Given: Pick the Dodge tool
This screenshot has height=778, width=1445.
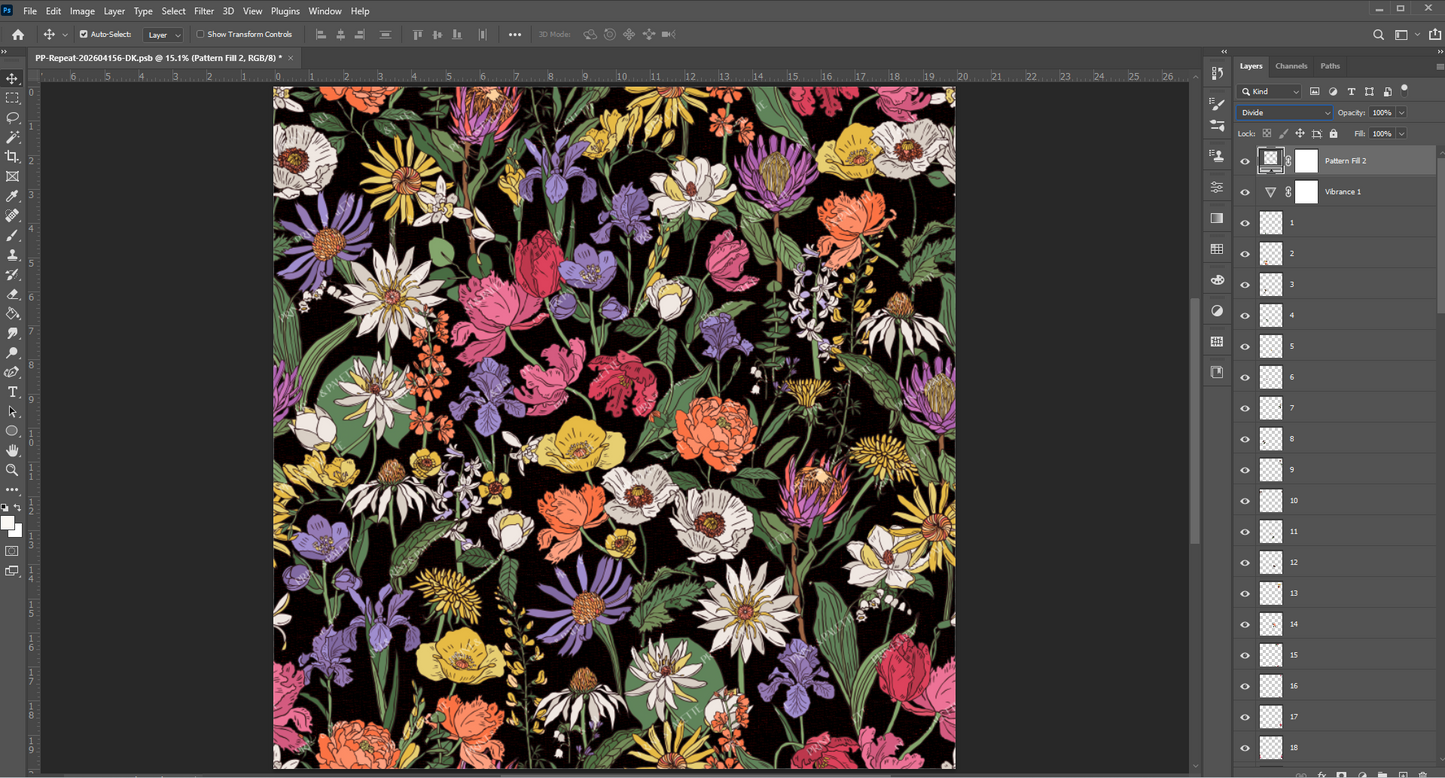Looking at the screenshot, I should [x=12, y=353].
